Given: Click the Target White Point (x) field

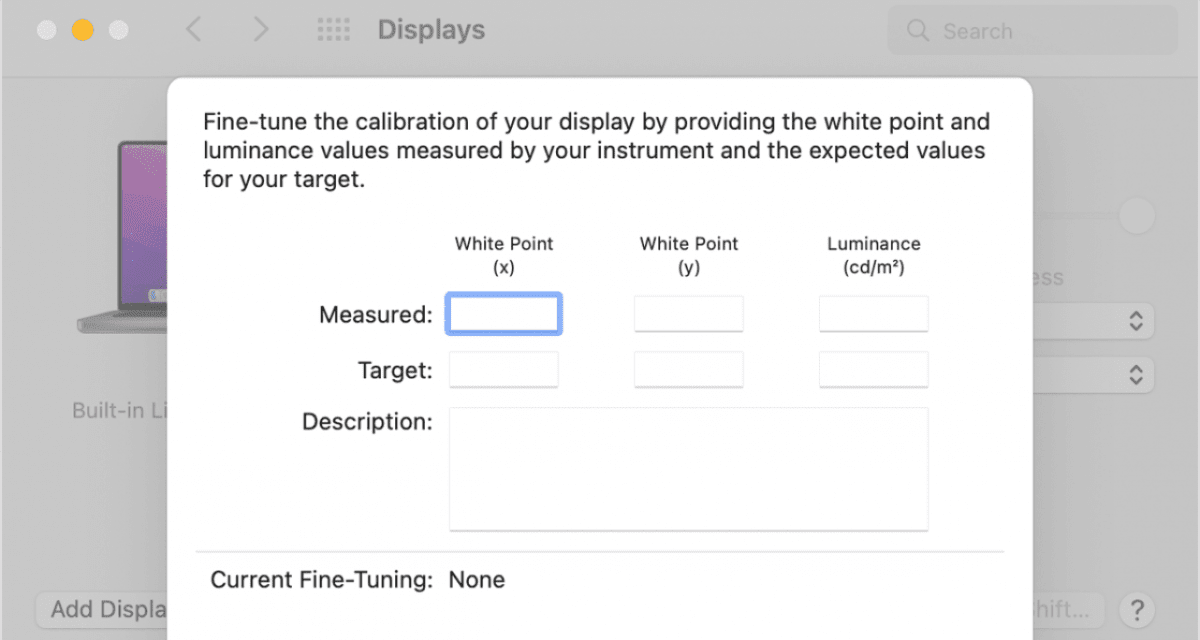Looking at the screenshot, I should click(504, 370).
